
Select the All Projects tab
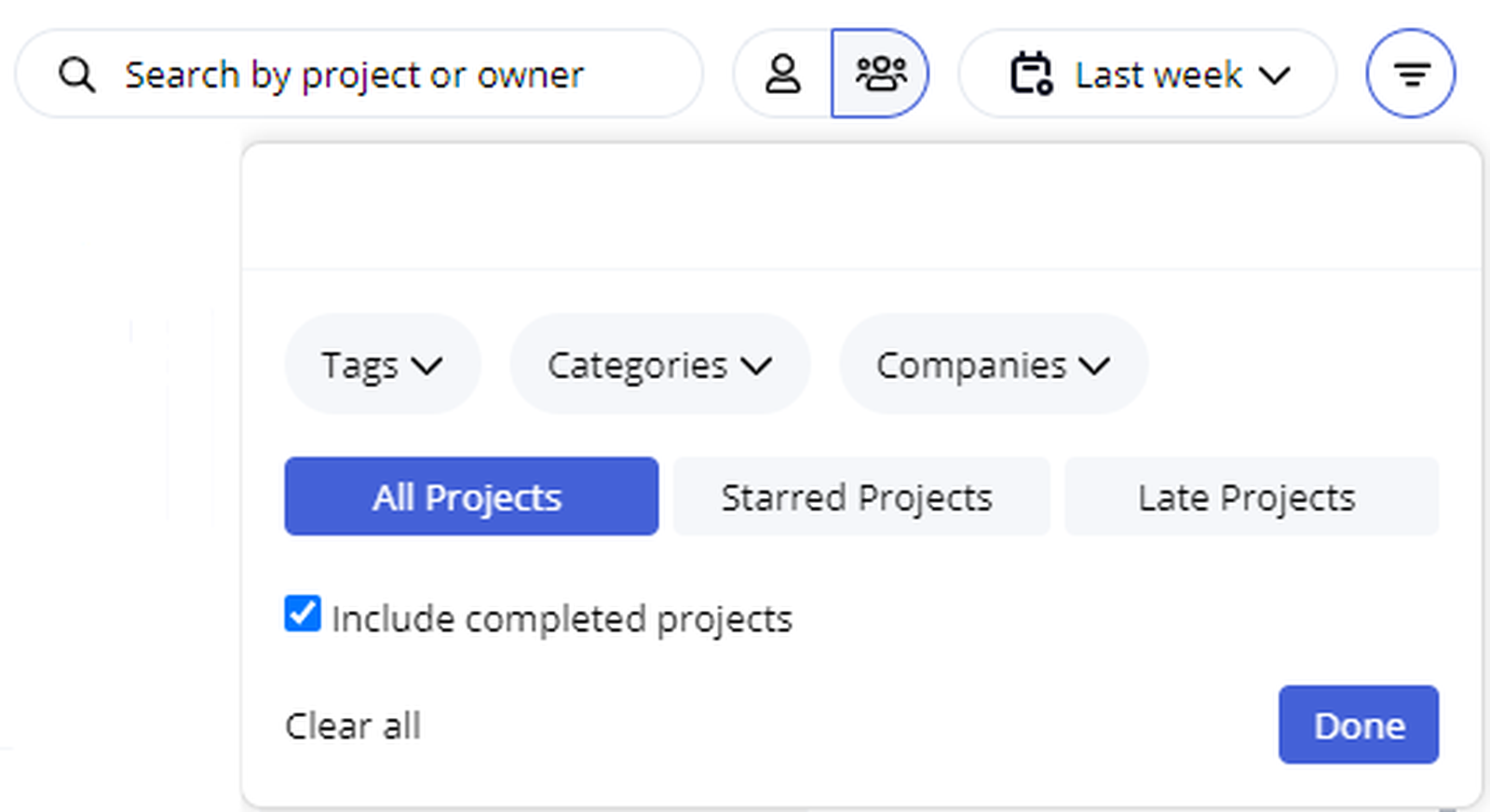(x=471, y=496)
